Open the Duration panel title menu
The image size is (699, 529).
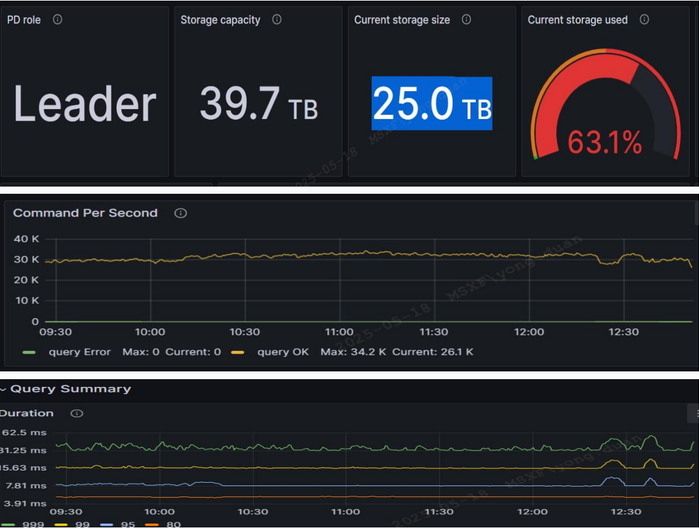tap(28, 413)
